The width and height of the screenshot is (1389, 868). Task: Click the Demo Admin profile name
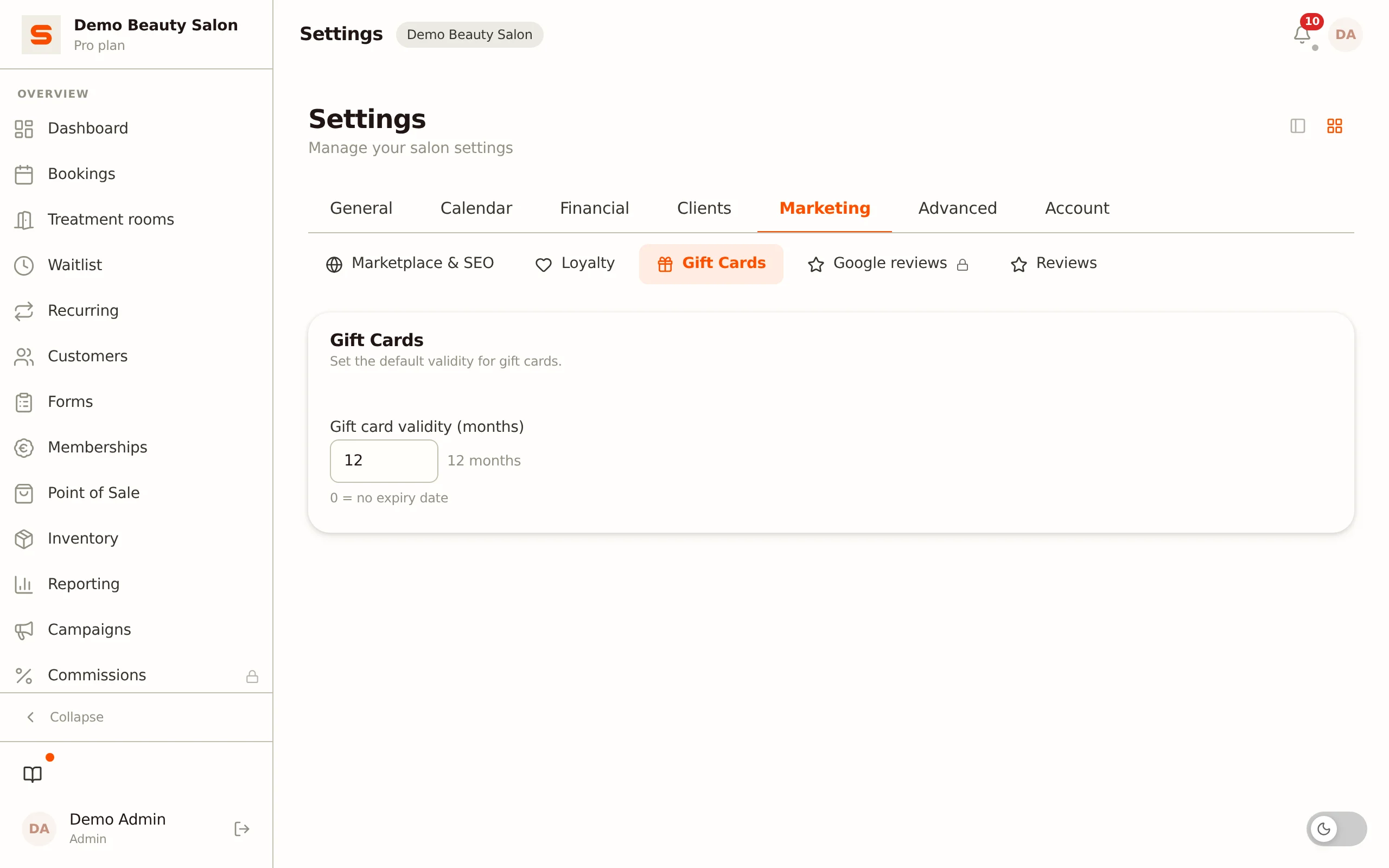118,819
